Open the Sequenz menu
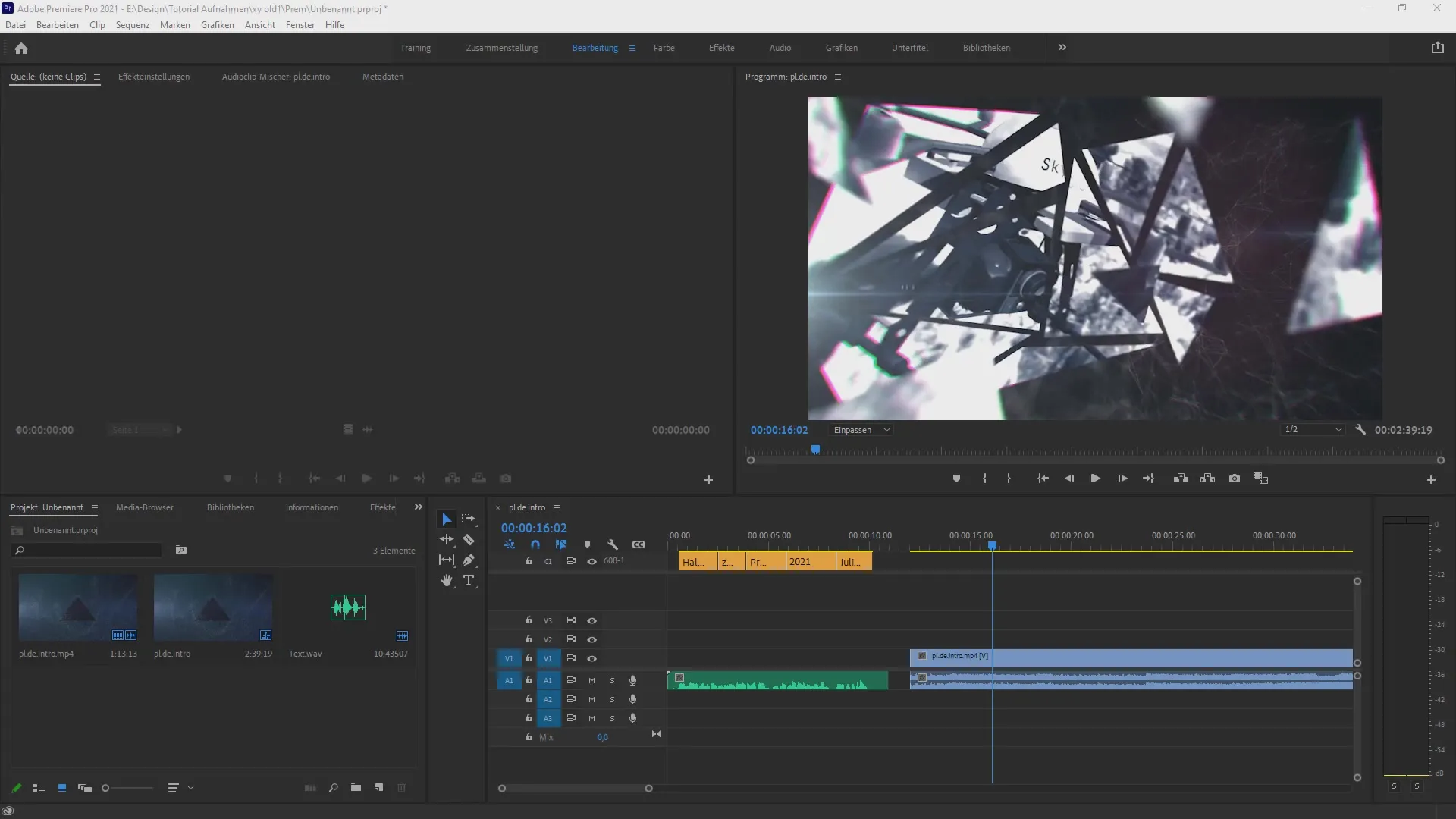This screenshot has height=819, width=1456. (x=133, y=25)
